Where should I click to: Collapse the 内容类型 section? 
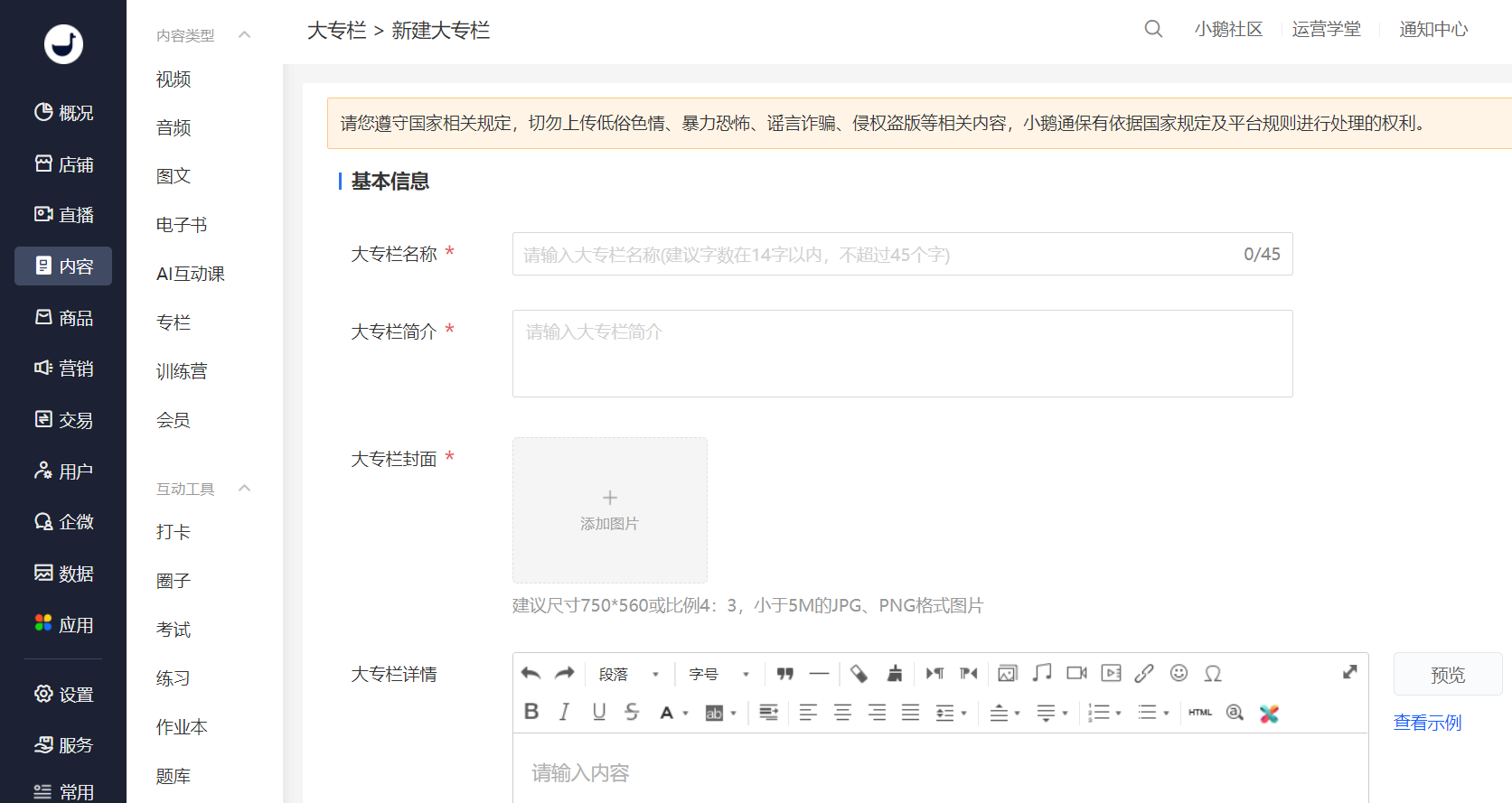click(244, 35)
